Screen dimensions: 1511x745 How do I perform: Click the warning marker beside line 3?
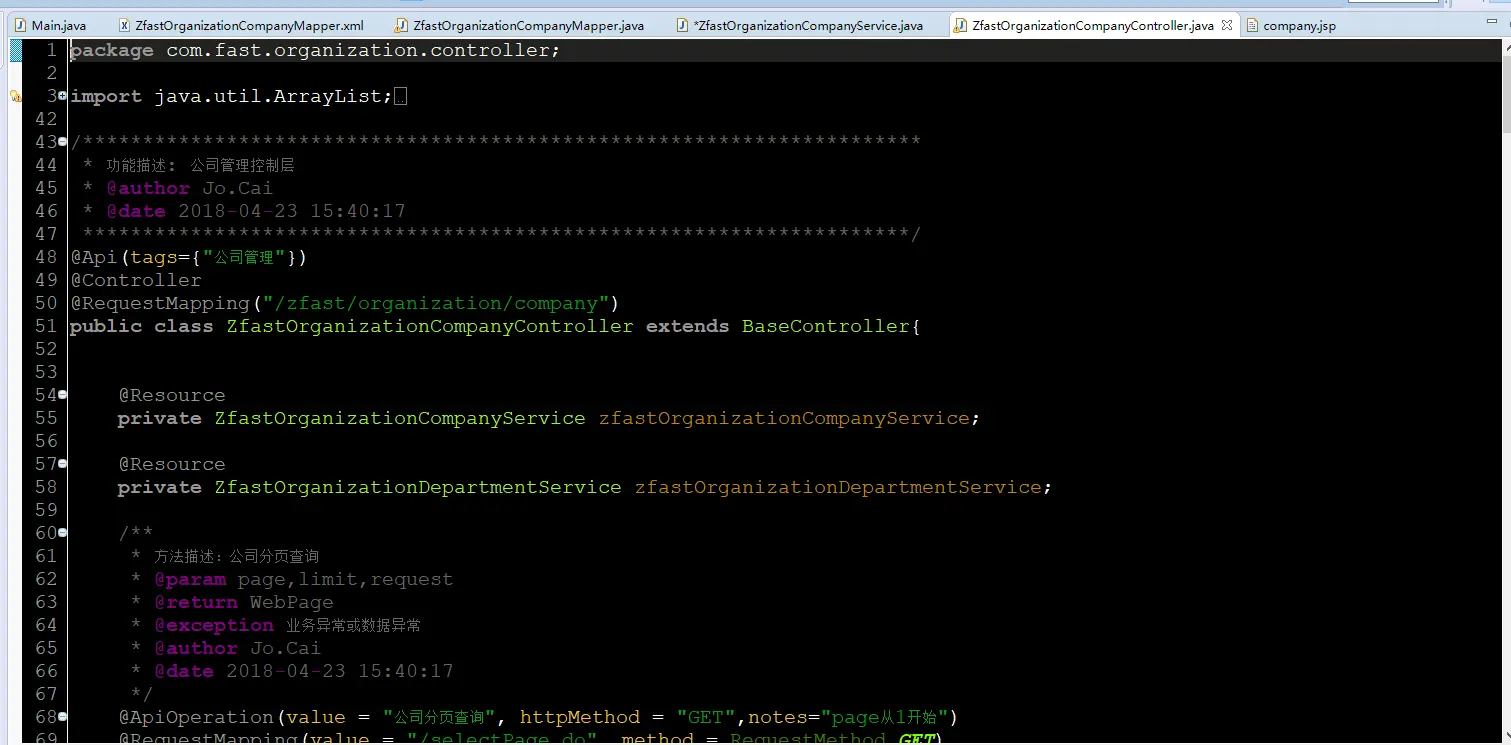click(x=16, y=97)
